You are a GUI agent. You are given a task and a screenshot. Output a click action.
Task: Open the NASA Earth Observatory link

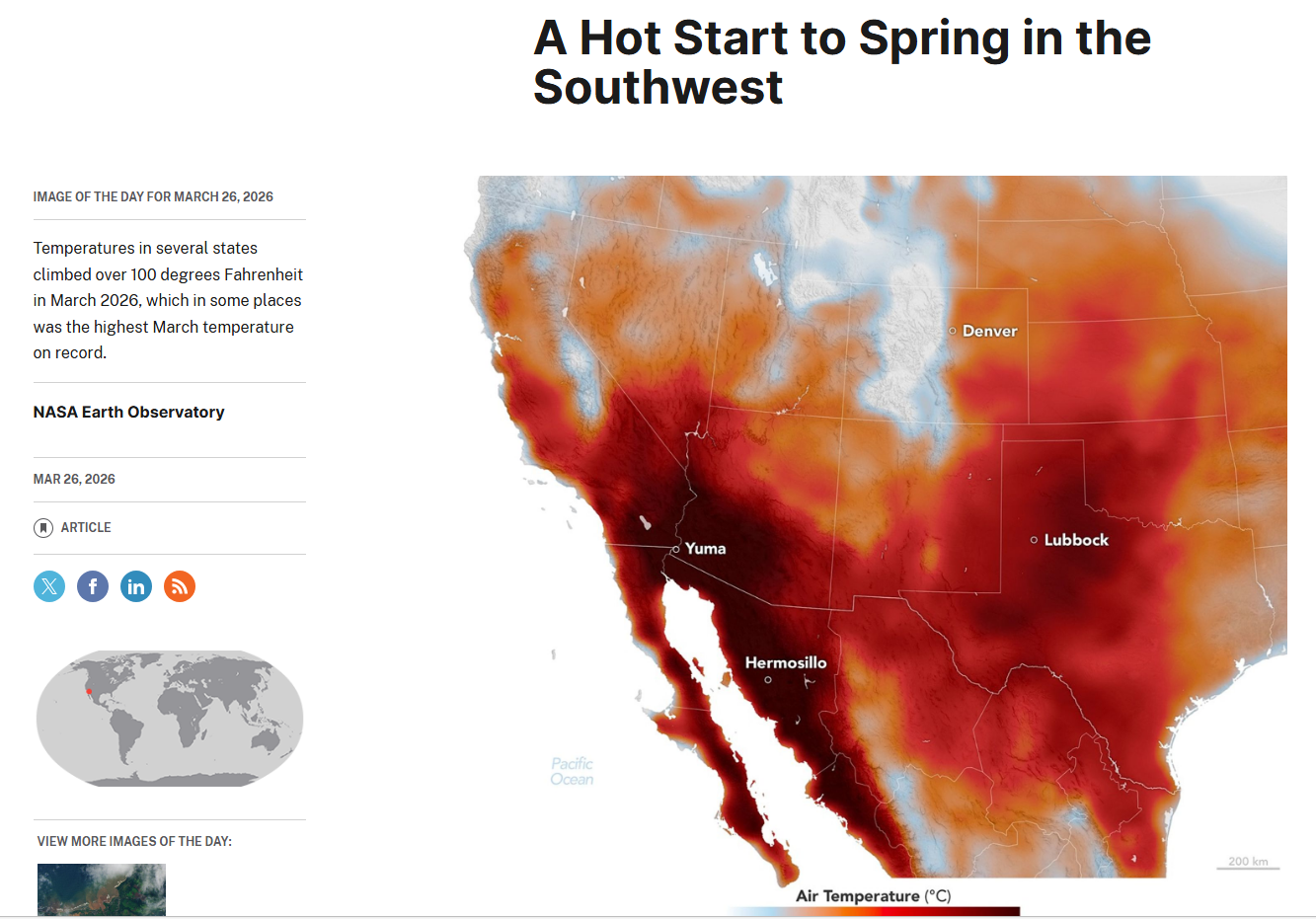128,413
